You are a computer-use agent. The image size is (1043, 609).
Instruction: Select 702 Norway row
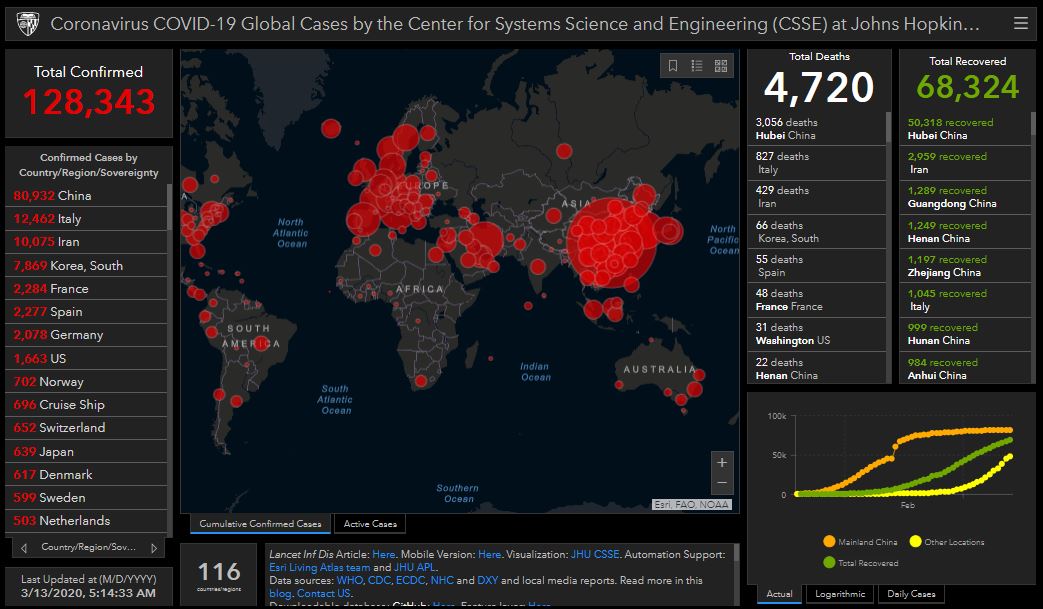[x=86, y=382]
